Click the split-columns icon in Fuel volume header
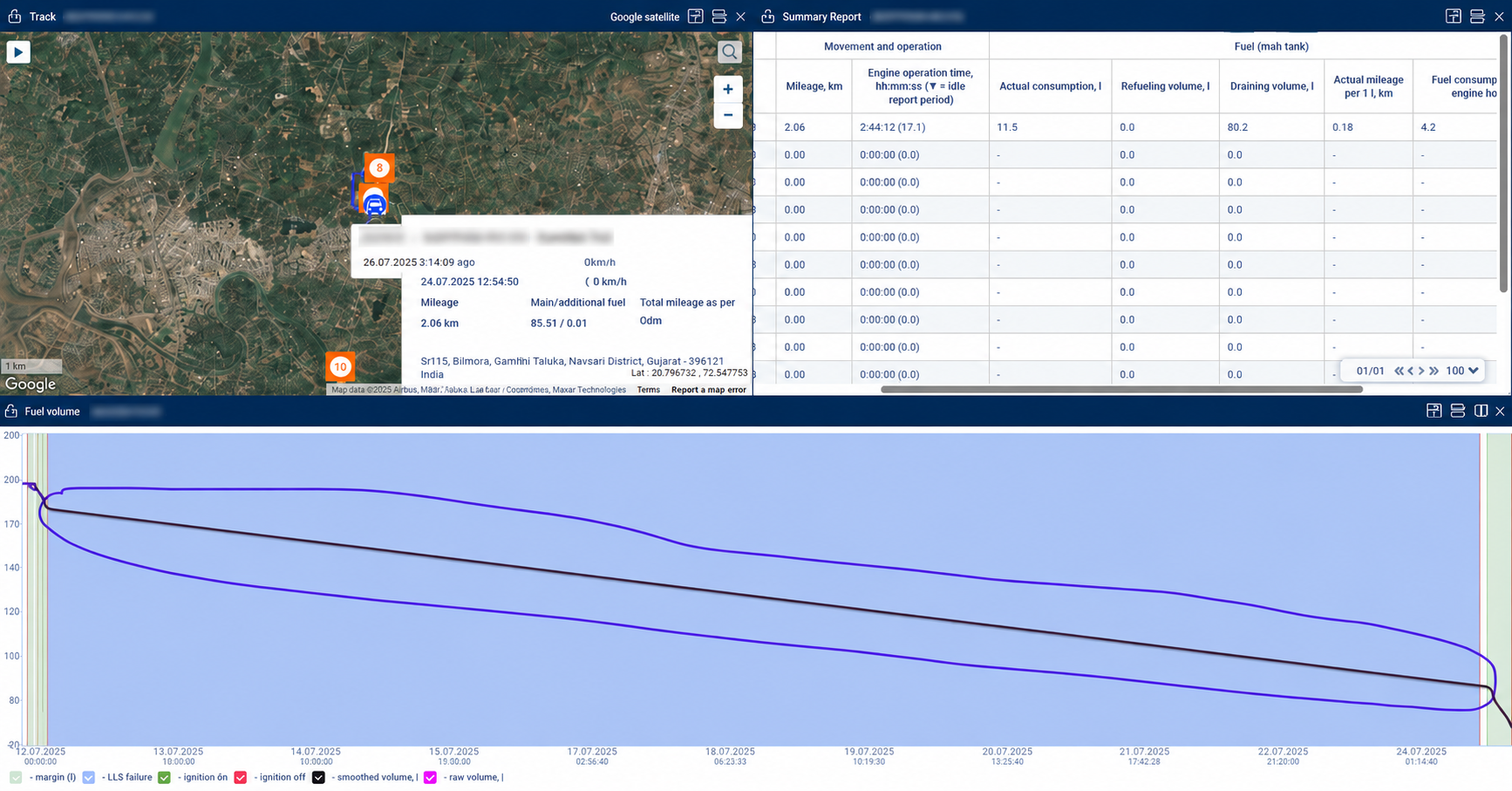 (1481, 411)
